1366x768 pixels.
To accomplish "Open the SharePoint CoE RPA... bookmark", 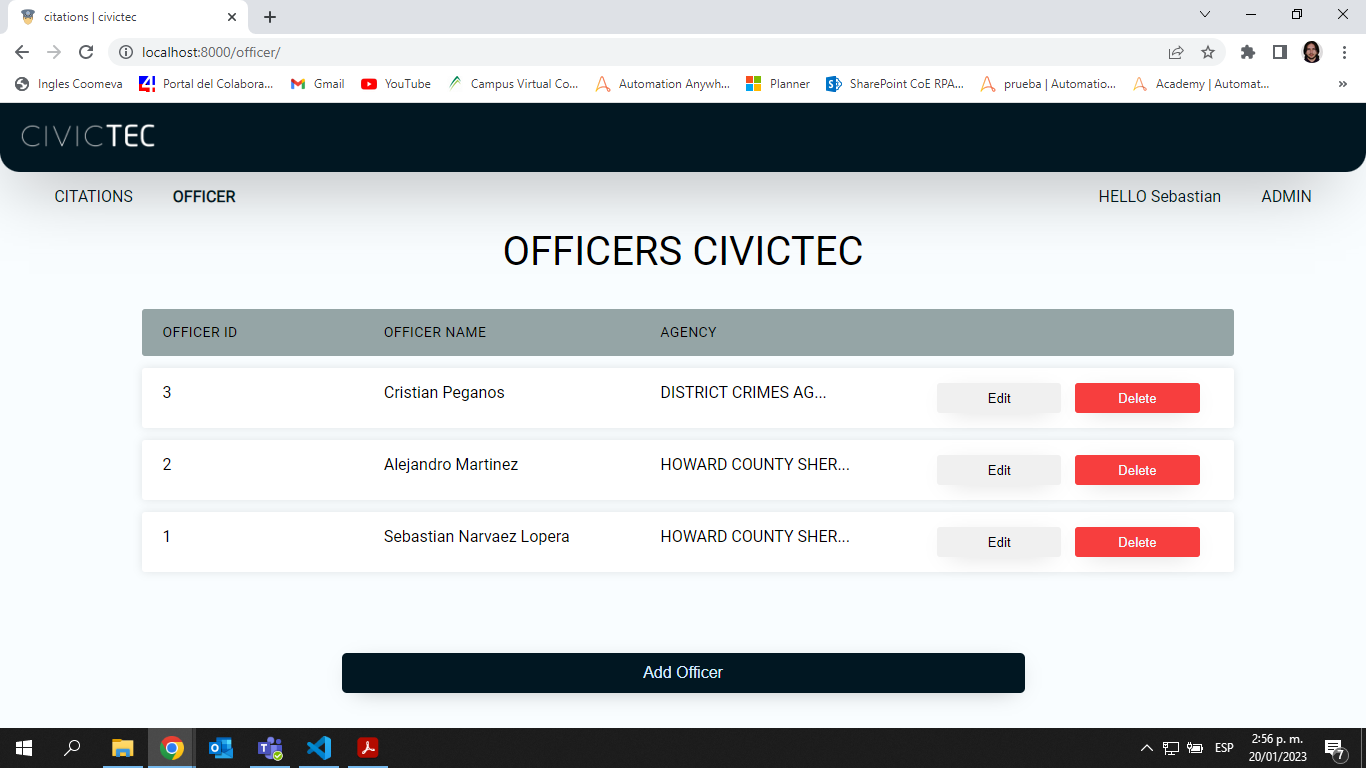I will pos(895,84).
